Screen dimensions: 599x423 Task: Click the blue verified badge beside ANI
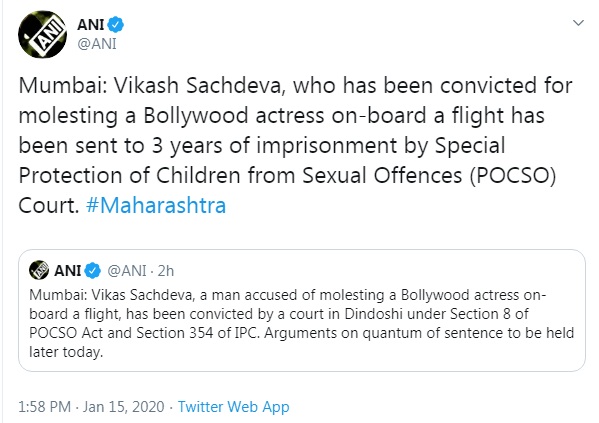click(115, 24)
